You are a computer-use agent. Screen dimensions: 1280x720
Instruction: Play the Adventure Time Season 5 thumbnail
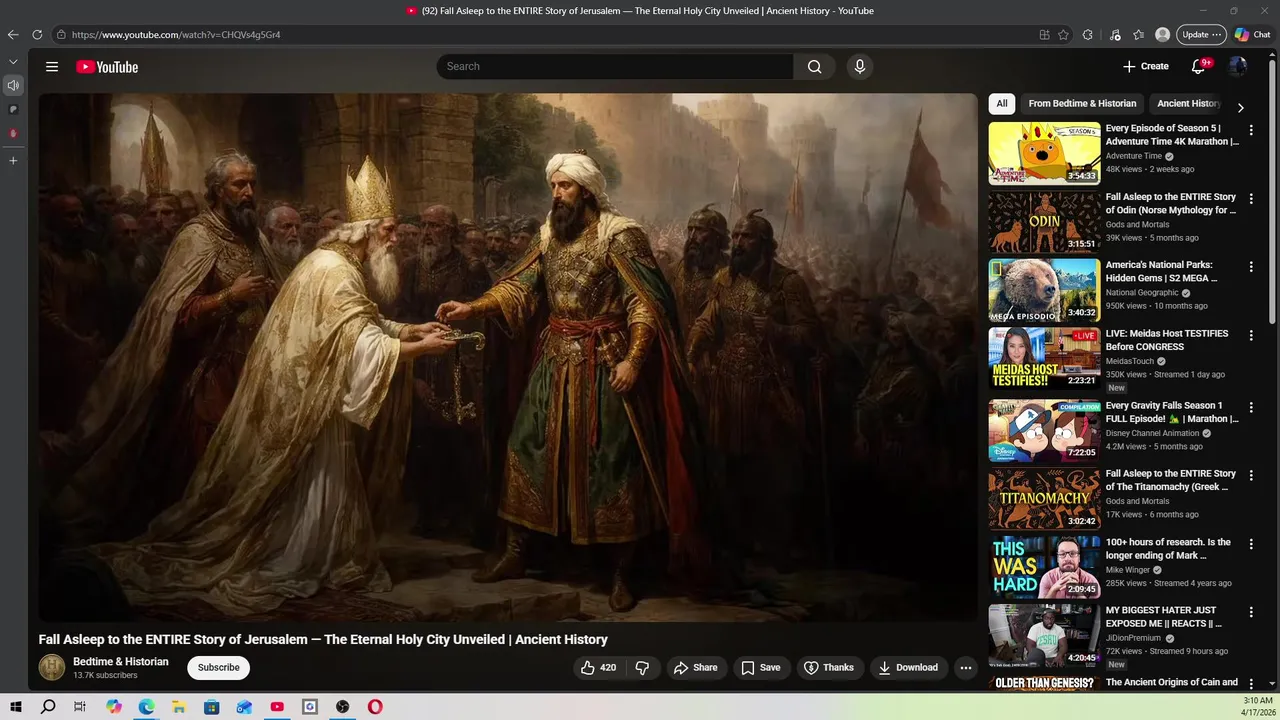[1044, 153]
